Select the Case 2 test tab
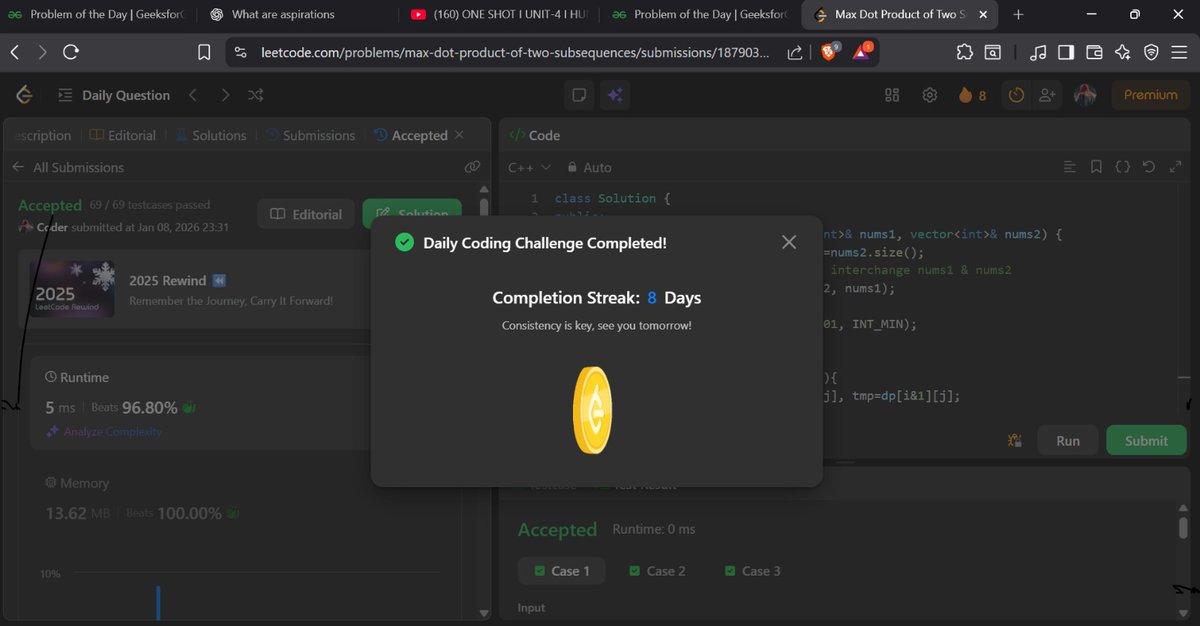The width and height of the screenshot is (1200, 626). click(x=657, y=571)
